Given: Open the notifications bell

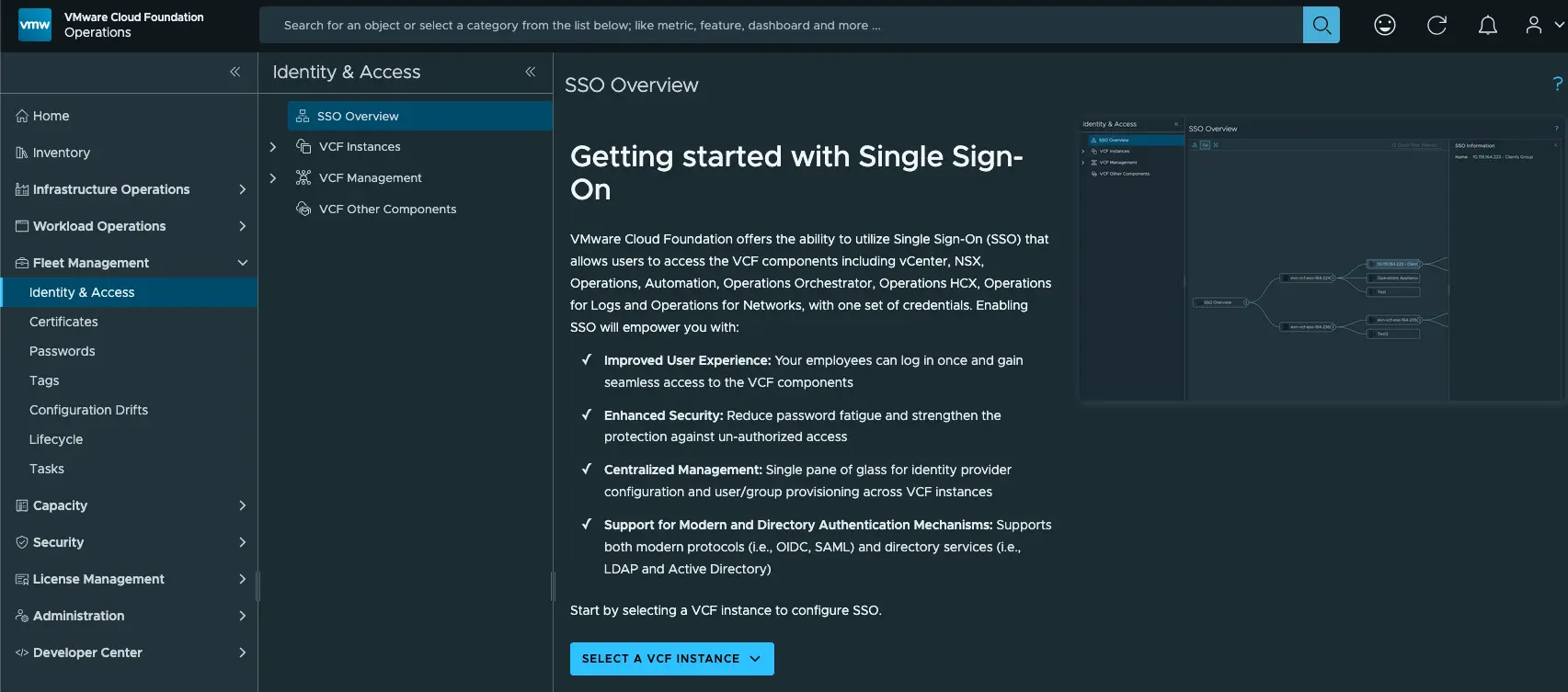Looking at the screenshot, I should pyautogui.click(x=1487, y=25).
